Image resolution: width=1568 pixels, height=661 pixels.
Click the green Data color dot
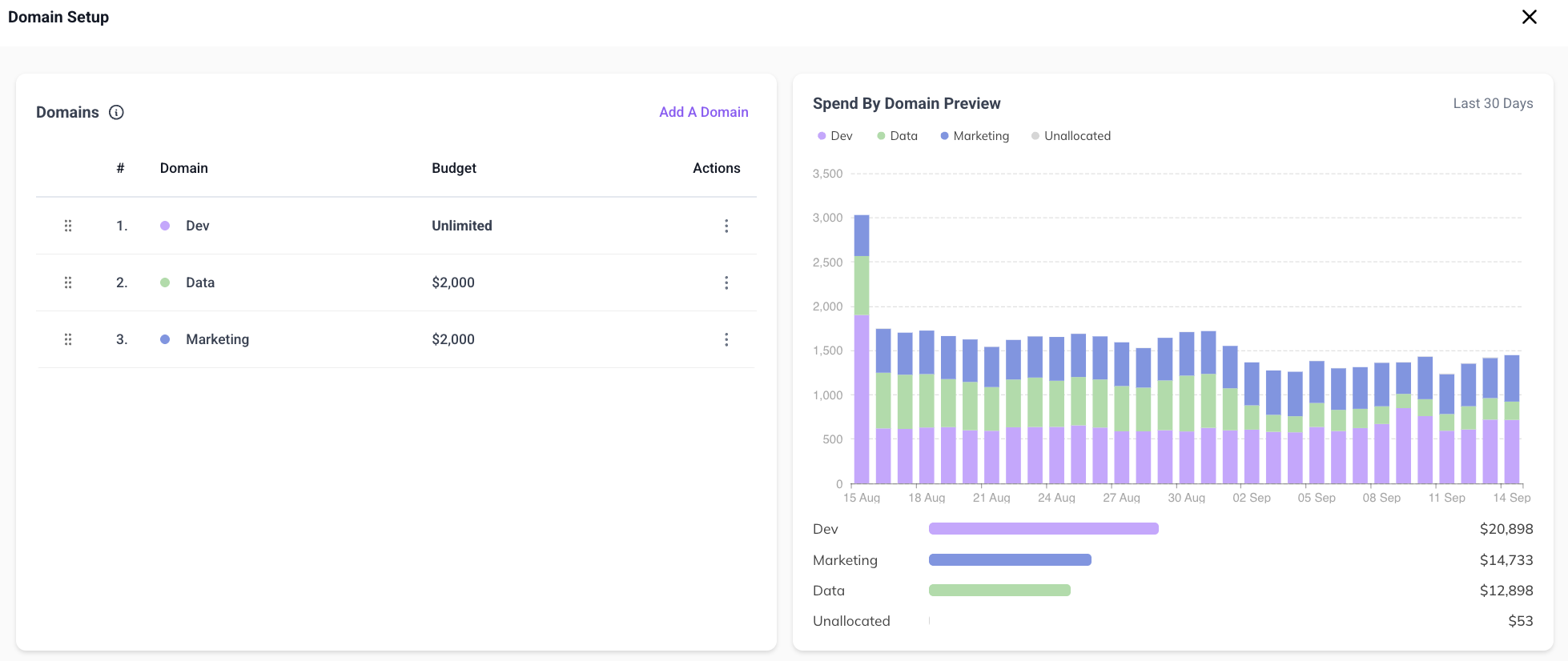[x=165, y=282]
